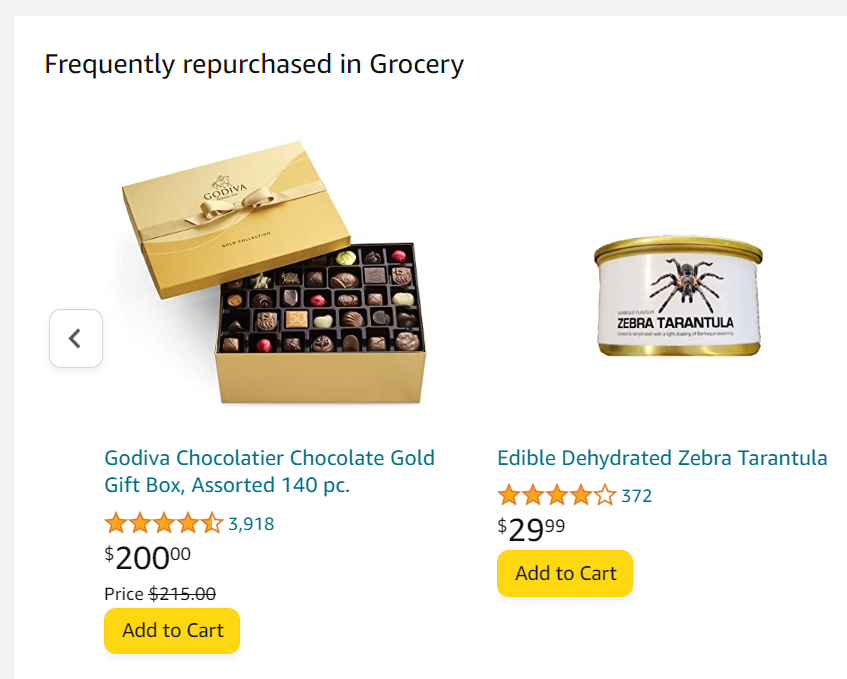Go to previous carousel items with left chevron
847x679 pixels.
[76, 339]
